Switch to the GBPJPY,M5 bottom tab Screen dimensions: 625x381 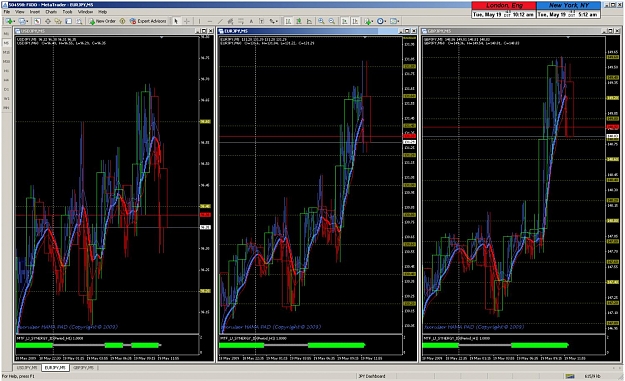pyautogui.click(x=83, y=368)
